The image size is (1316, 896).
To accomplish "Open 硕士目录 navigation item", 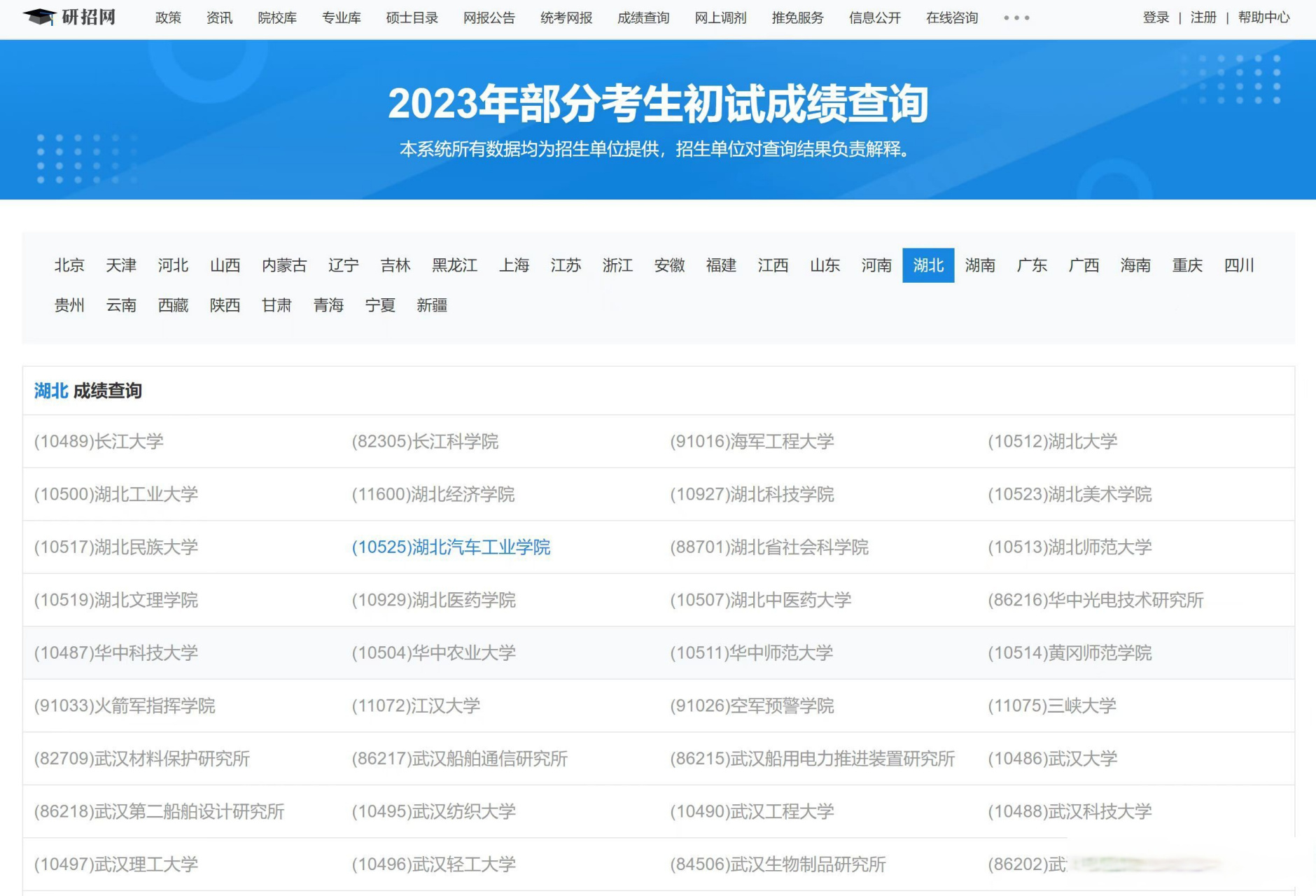I will [412, 18].
